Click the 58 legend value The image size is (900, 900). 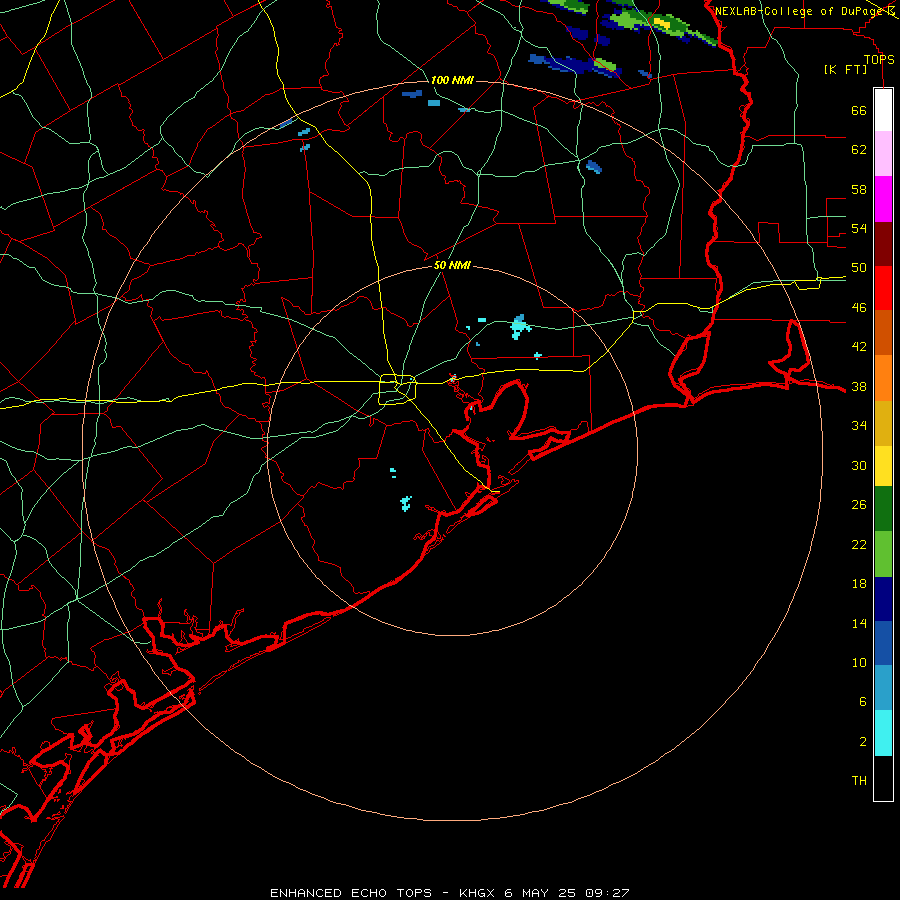[x=859, y=189]
